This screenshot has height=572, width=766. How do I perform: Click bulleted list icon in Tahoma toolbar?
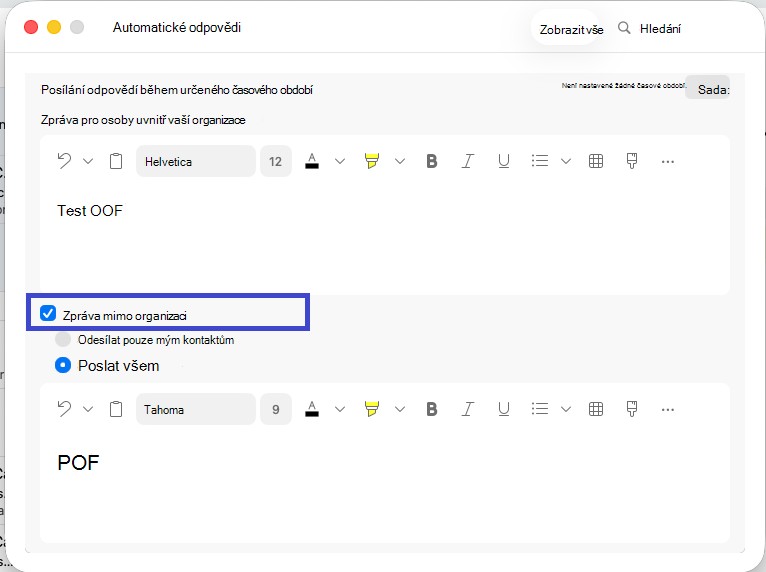[x=540, y=409]
